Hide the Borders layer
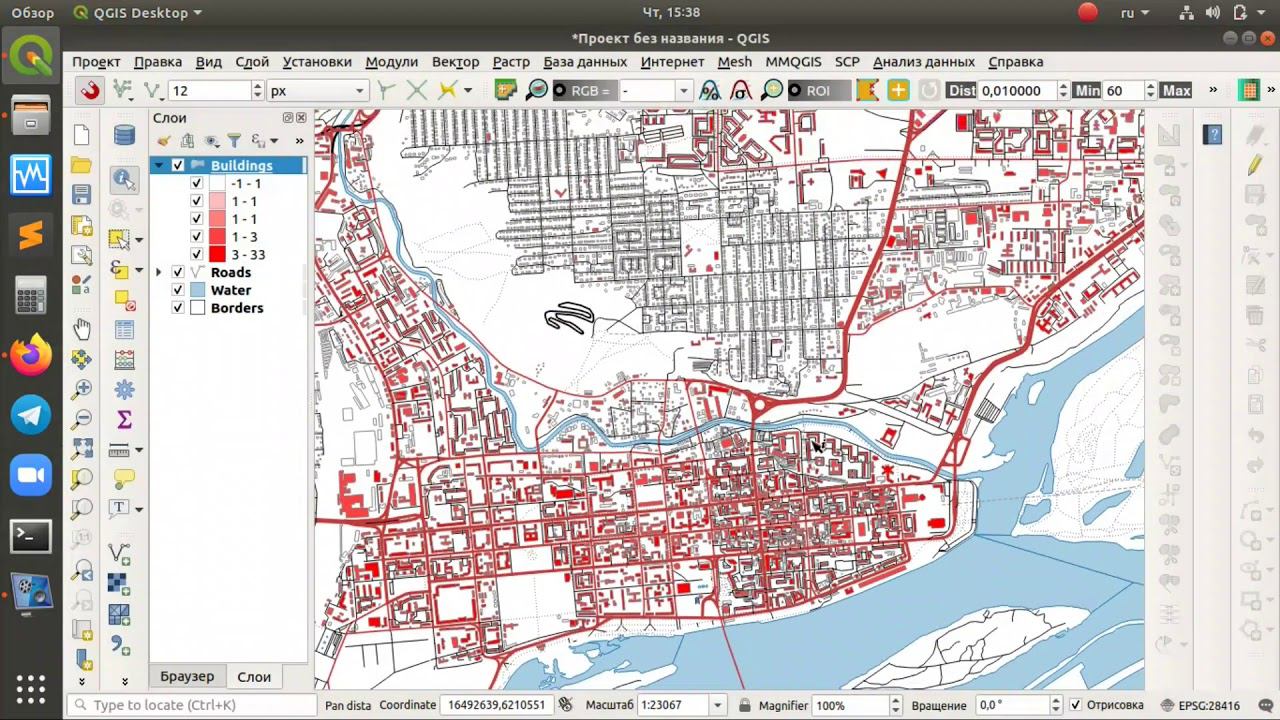 tap(178, 308)
